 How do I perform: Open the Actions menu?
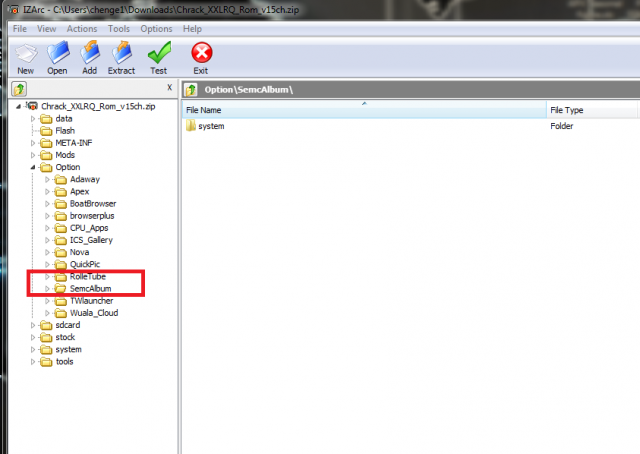(x=82, y=29)
